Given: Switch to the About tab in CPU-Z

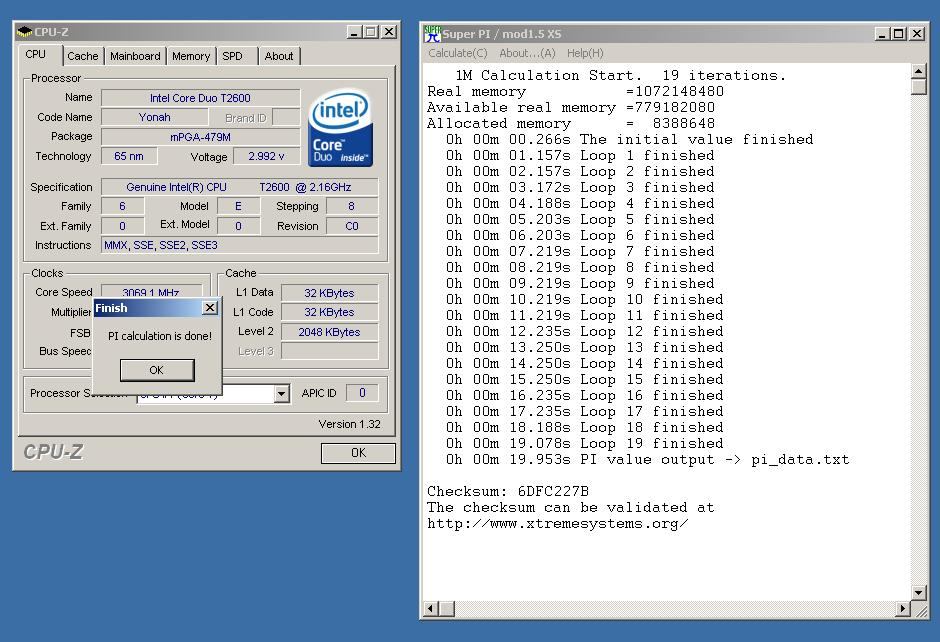Looking at the screenshot, I should point(279,56).
